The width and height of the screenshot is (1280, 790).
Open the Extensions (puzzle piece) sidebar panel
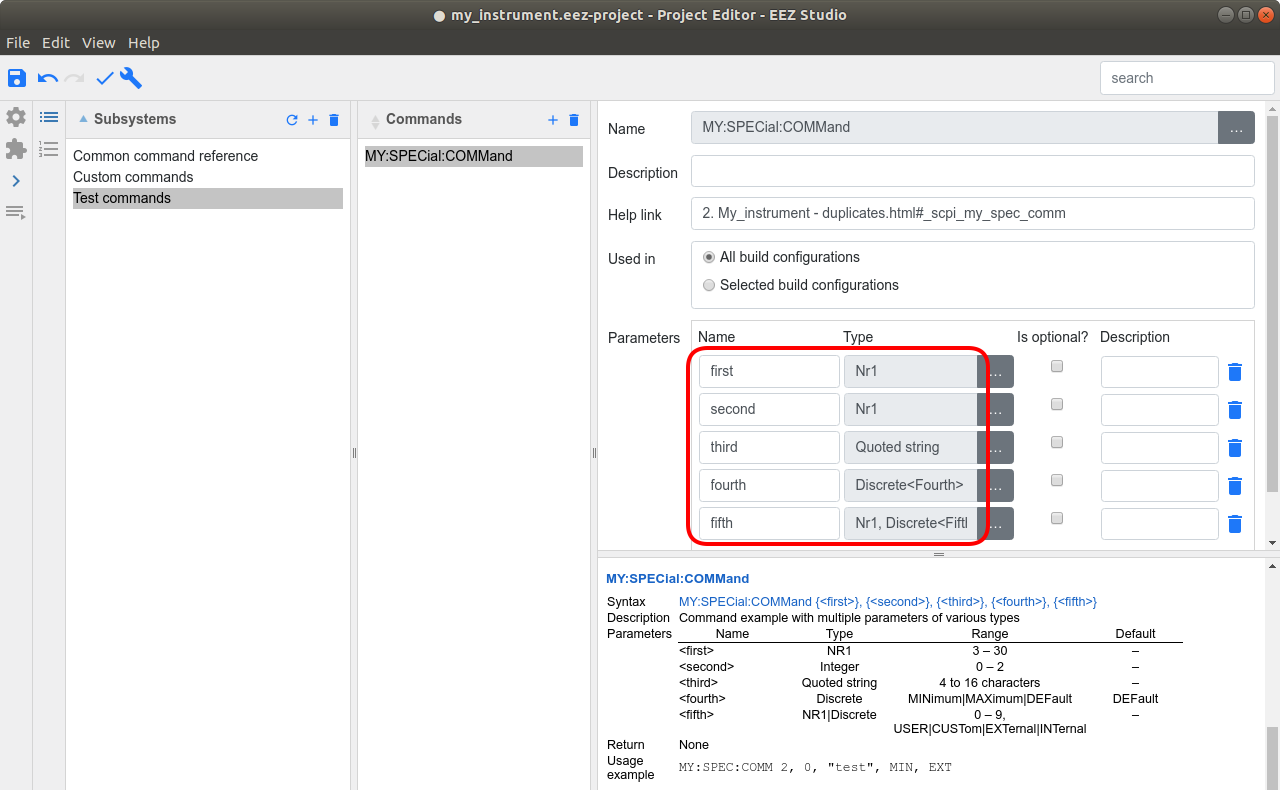(x=15, y=149)
